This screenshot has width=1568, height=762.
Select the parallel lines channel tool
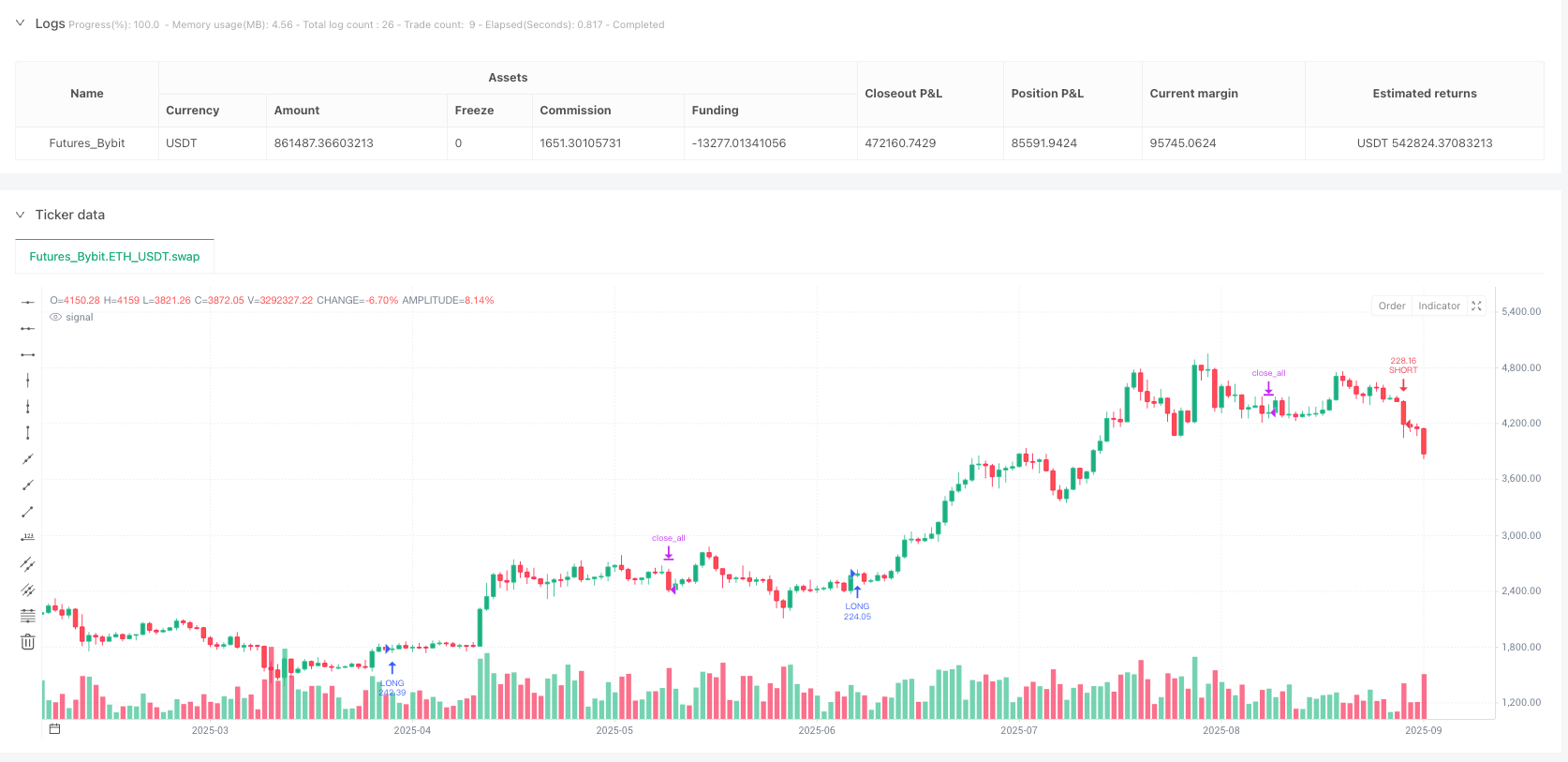[28, 563]
